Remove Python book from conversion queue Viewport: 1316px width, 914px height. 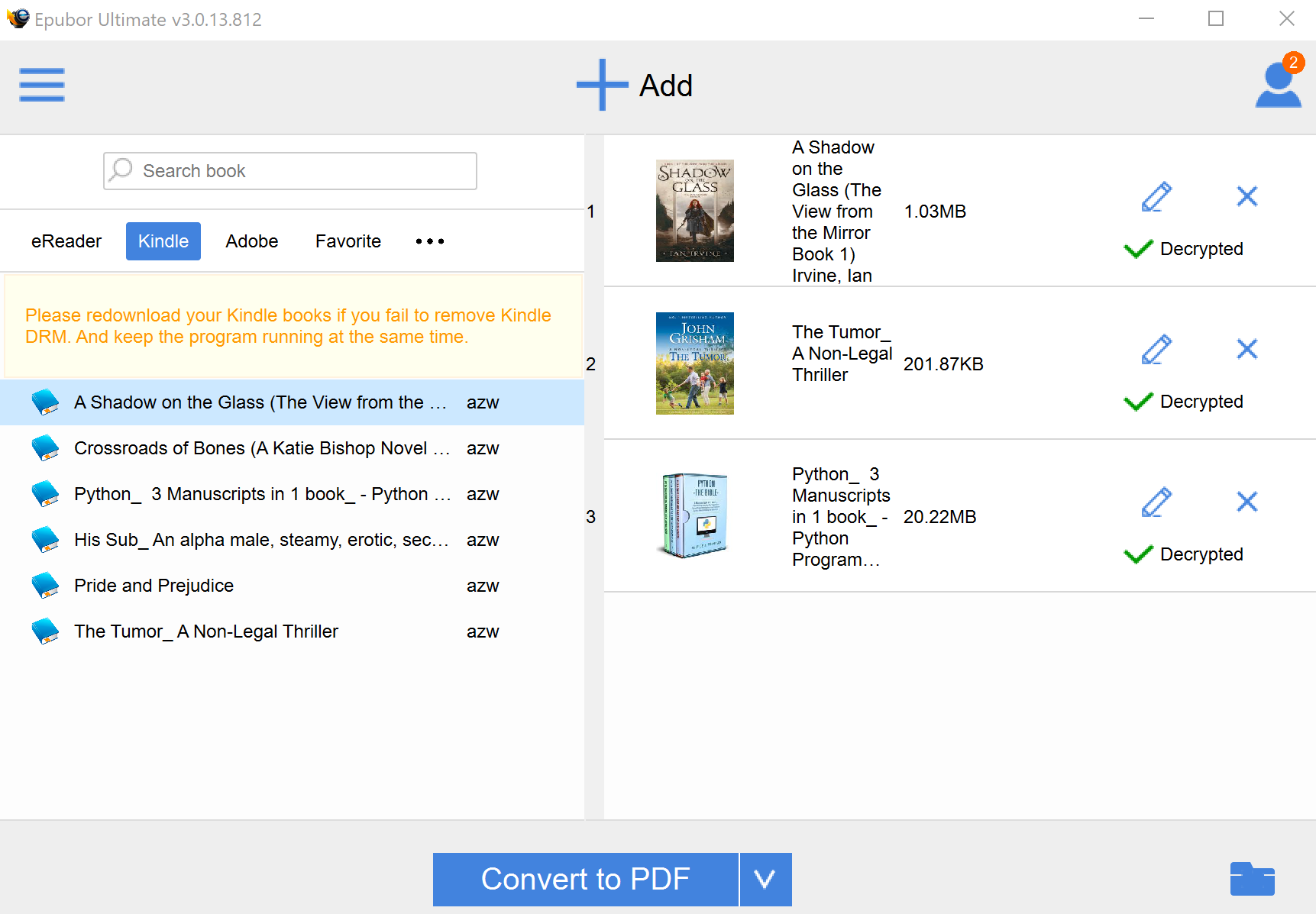(1246, 502)
